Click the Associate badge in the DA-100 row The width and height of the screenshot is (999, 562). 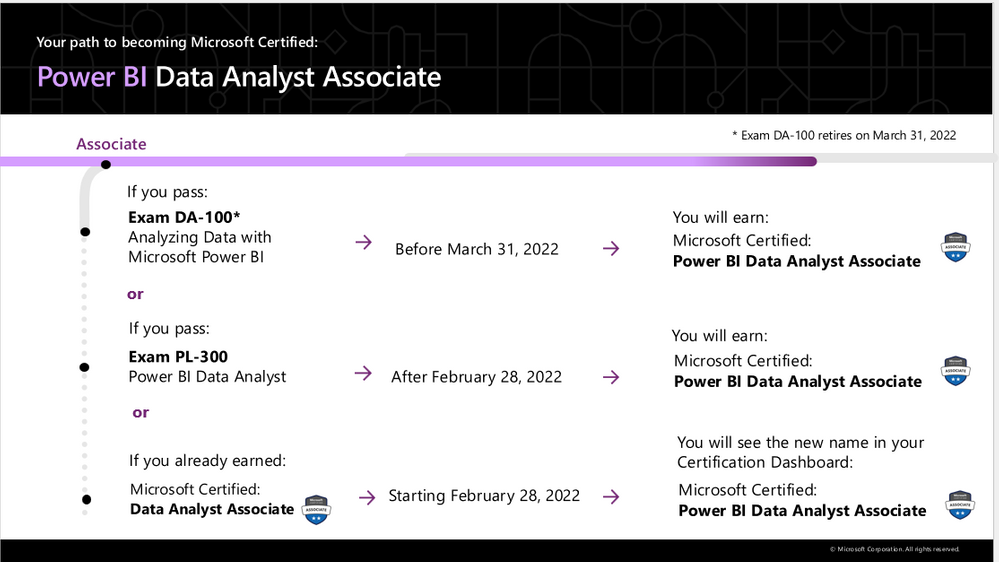click(x=955, y=248)
